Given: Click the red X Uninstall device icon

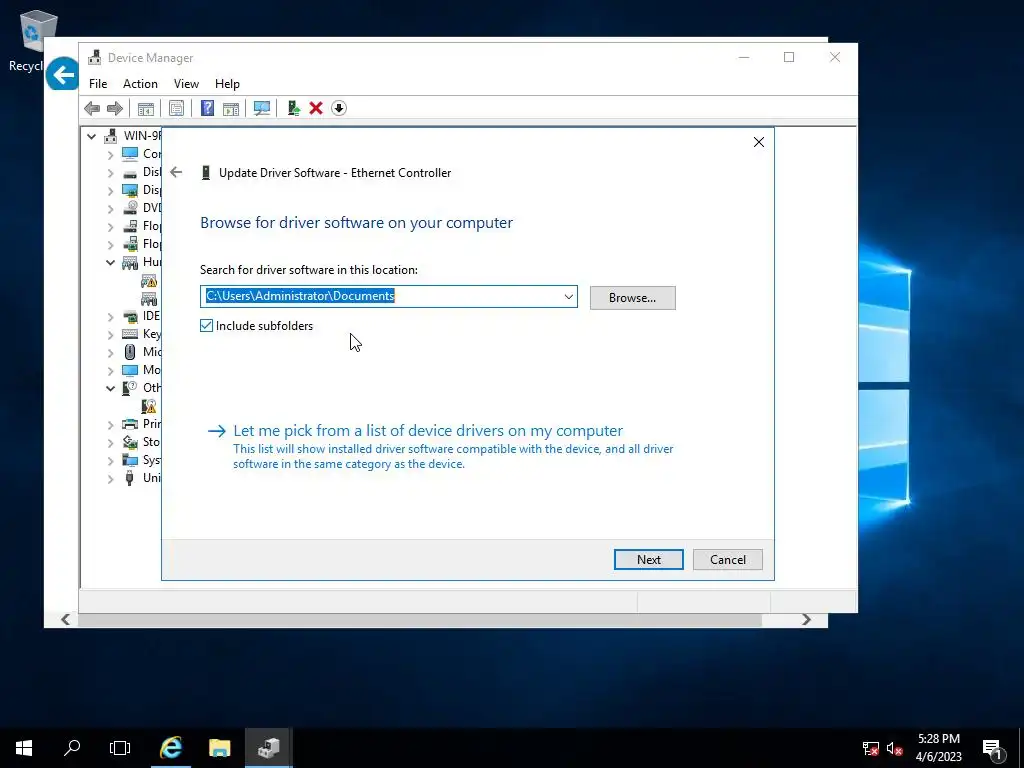Looking at the screenshot, I should [316, 108].
